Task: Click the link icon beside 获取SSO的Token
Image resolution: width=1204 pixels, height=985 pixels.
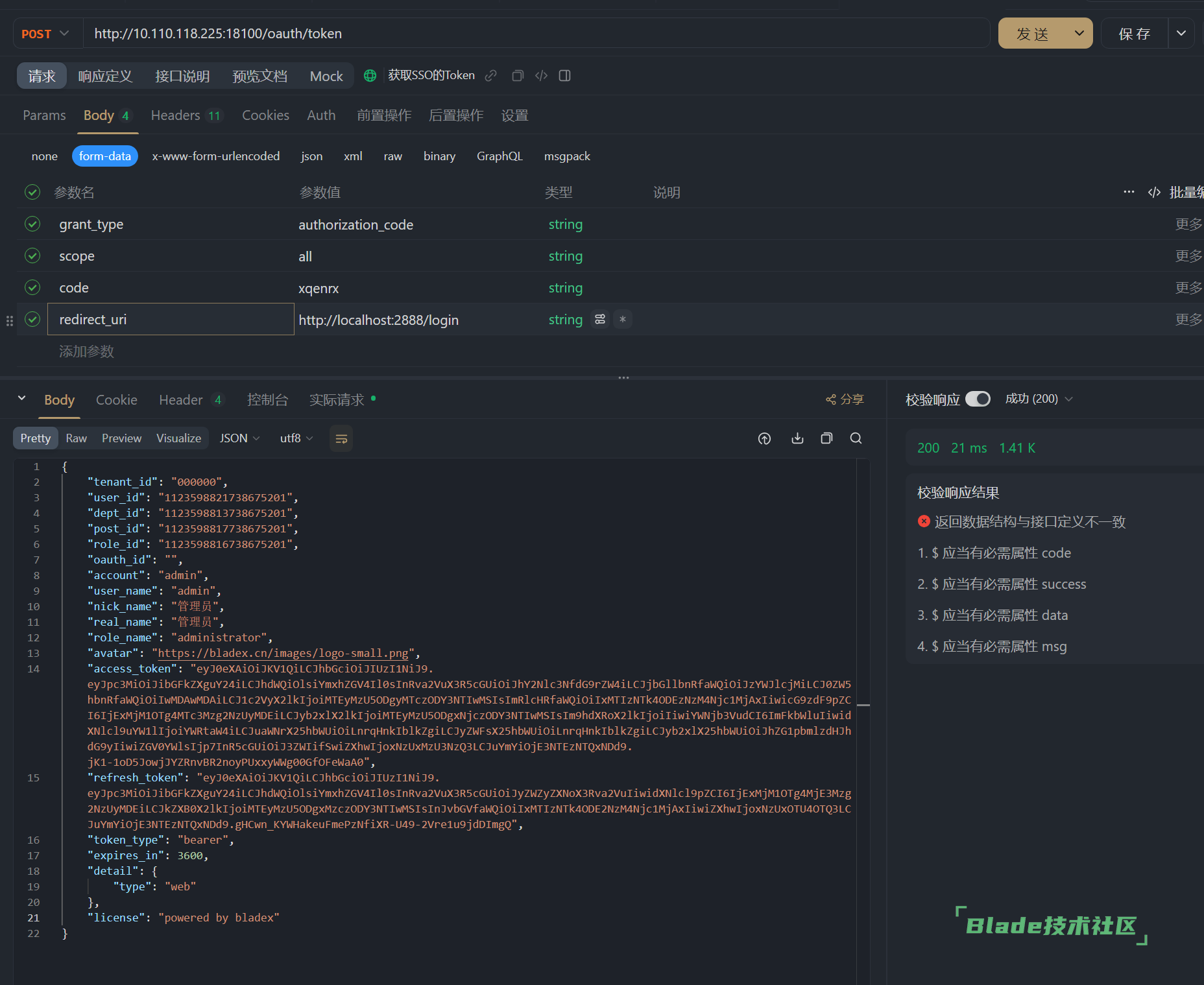Action: [491, 76]
